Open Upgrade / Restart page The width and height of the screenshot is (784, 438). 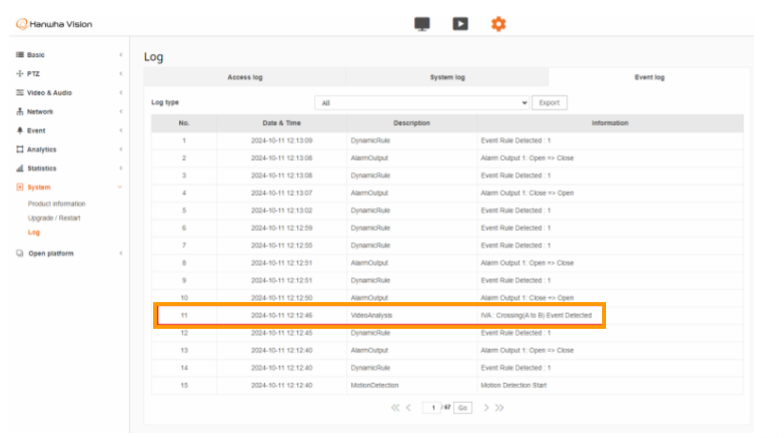(53, 218)
